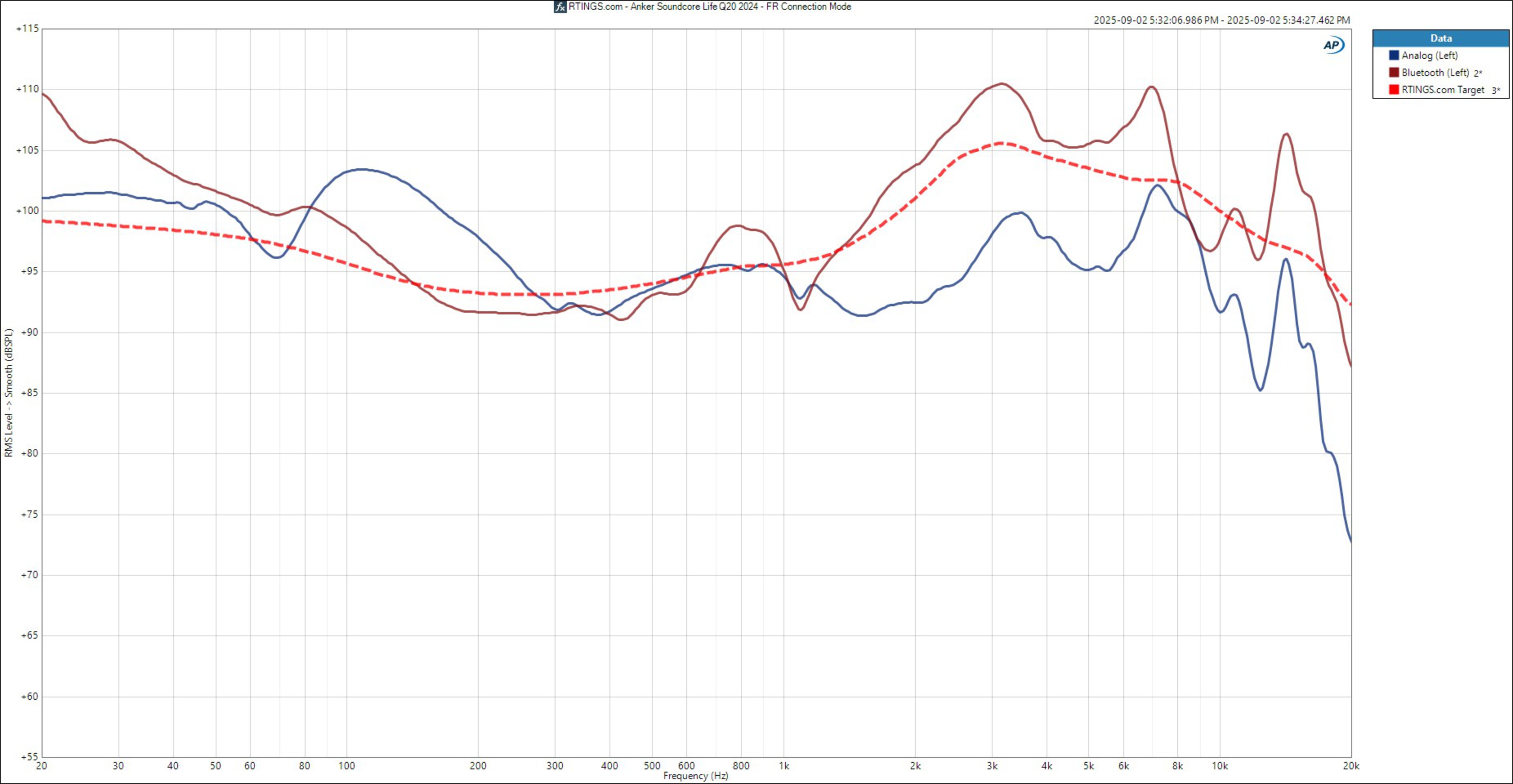Click the 2* marker next to Bluetooth
Viewport: 1513px width, 784px height.
[1478, 73]
